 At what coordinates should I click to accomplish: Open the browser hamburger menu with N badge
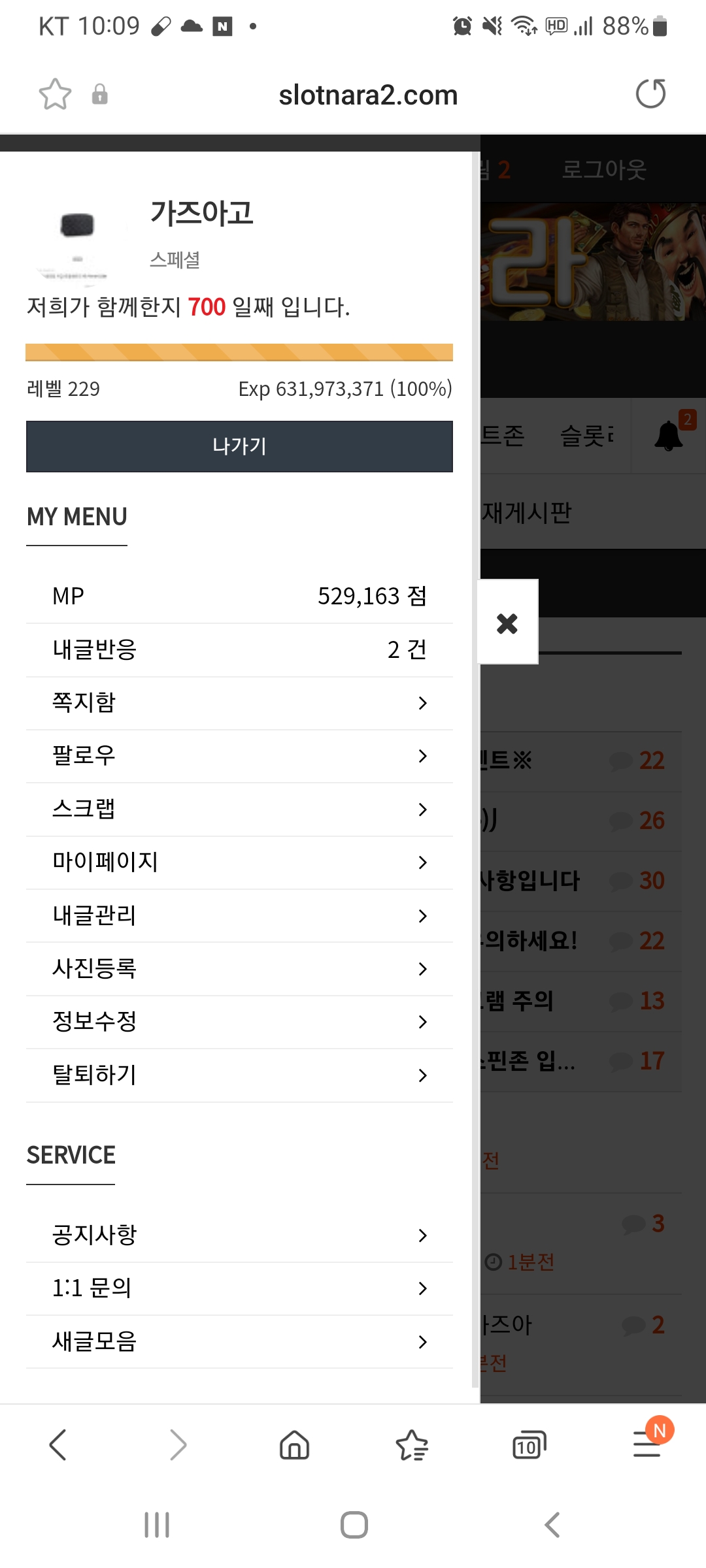click(x=647, y=1443)
